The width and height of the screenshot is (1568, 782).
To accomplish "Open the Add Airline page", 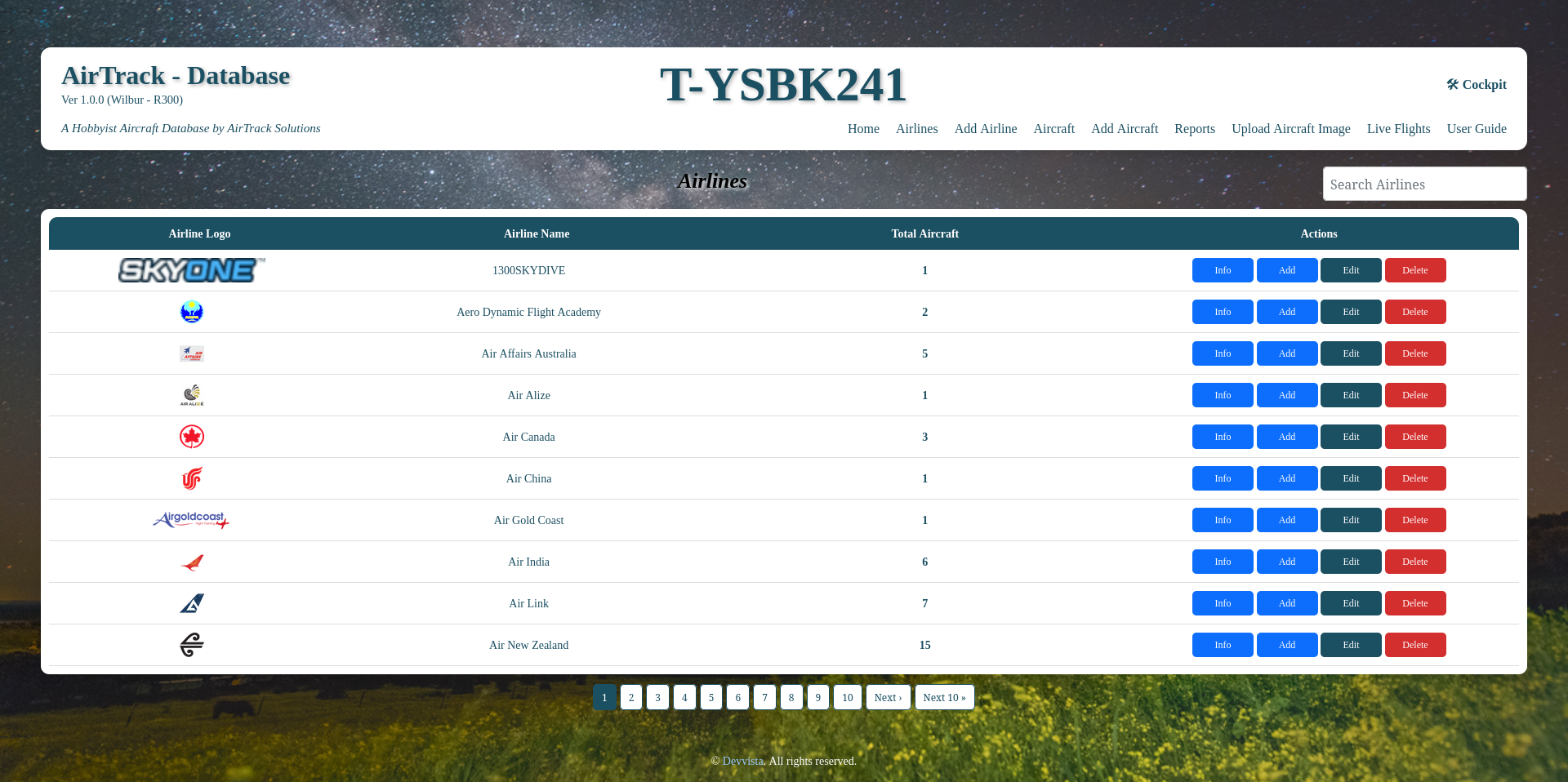I will point(986,129).
